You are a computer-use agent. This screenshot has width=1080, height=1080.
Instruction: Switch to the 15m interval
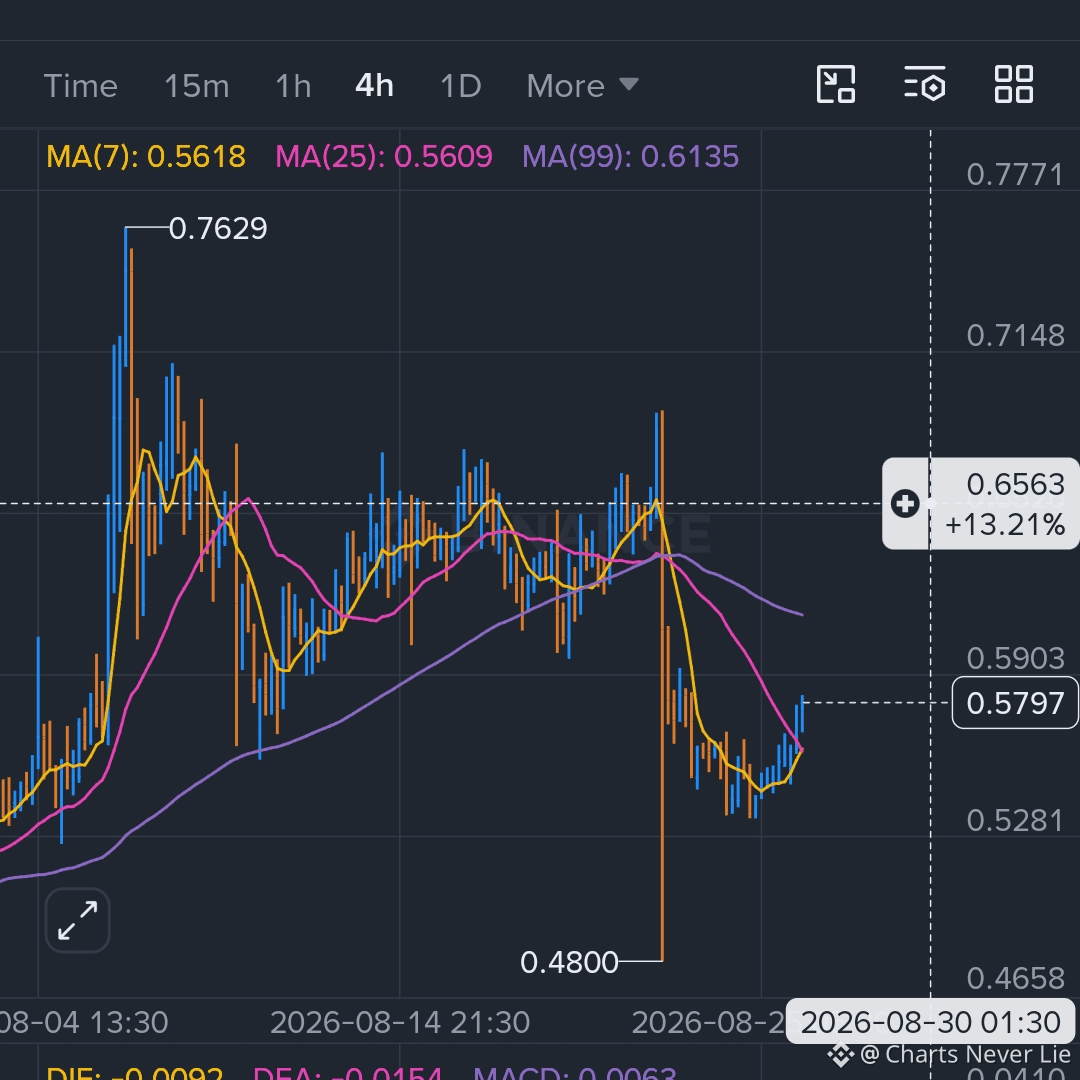click(x=196, y=86)
